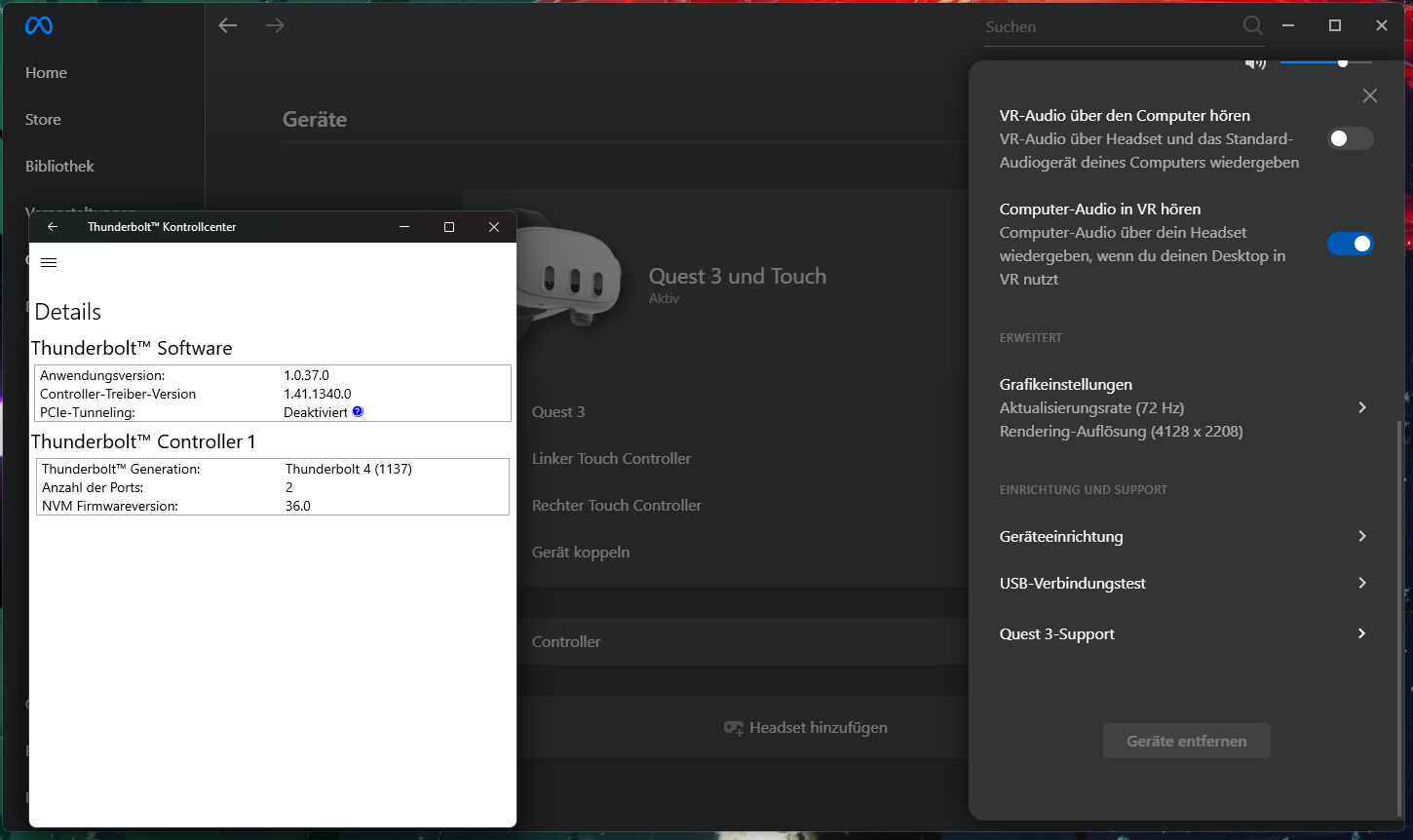This screenshot has height=840, width=1413.
Task: Click Headset hinzufügen button
Action: point(805,728)
